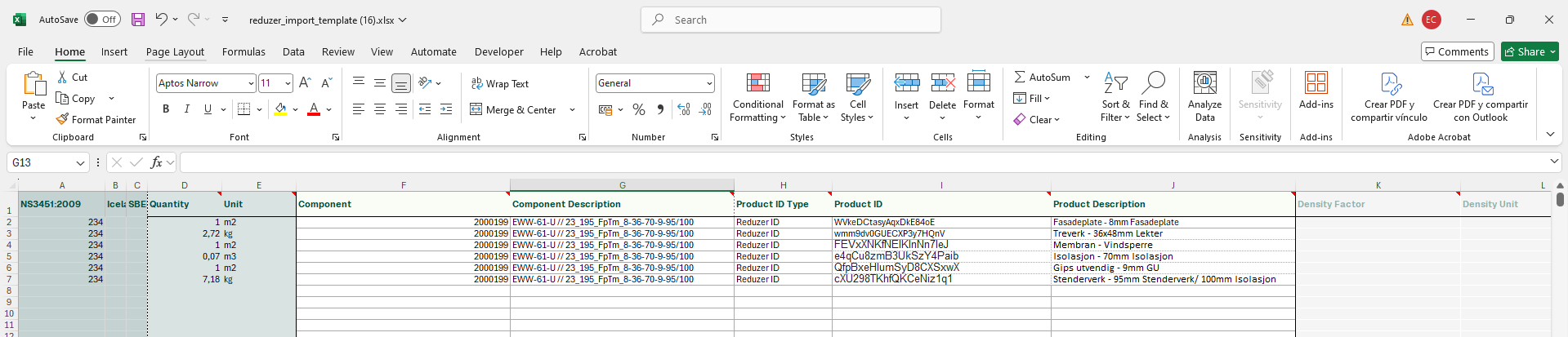
Task: Decrease font size with smaller A icon
Action: click(x=326, y=82)
